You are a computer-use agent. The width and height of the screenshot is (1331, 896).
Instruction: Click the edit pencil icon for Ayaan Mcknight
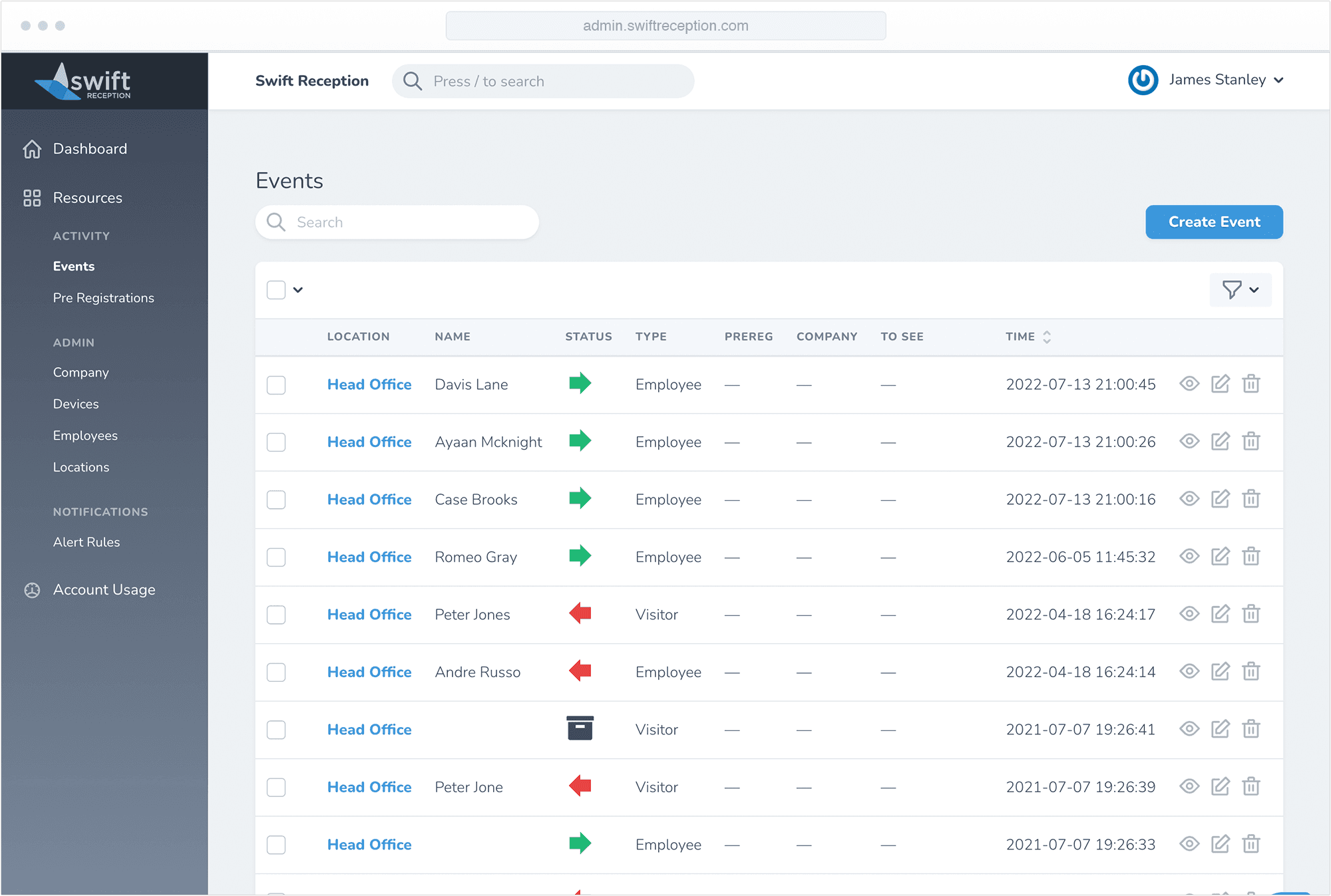point(1220,441)
